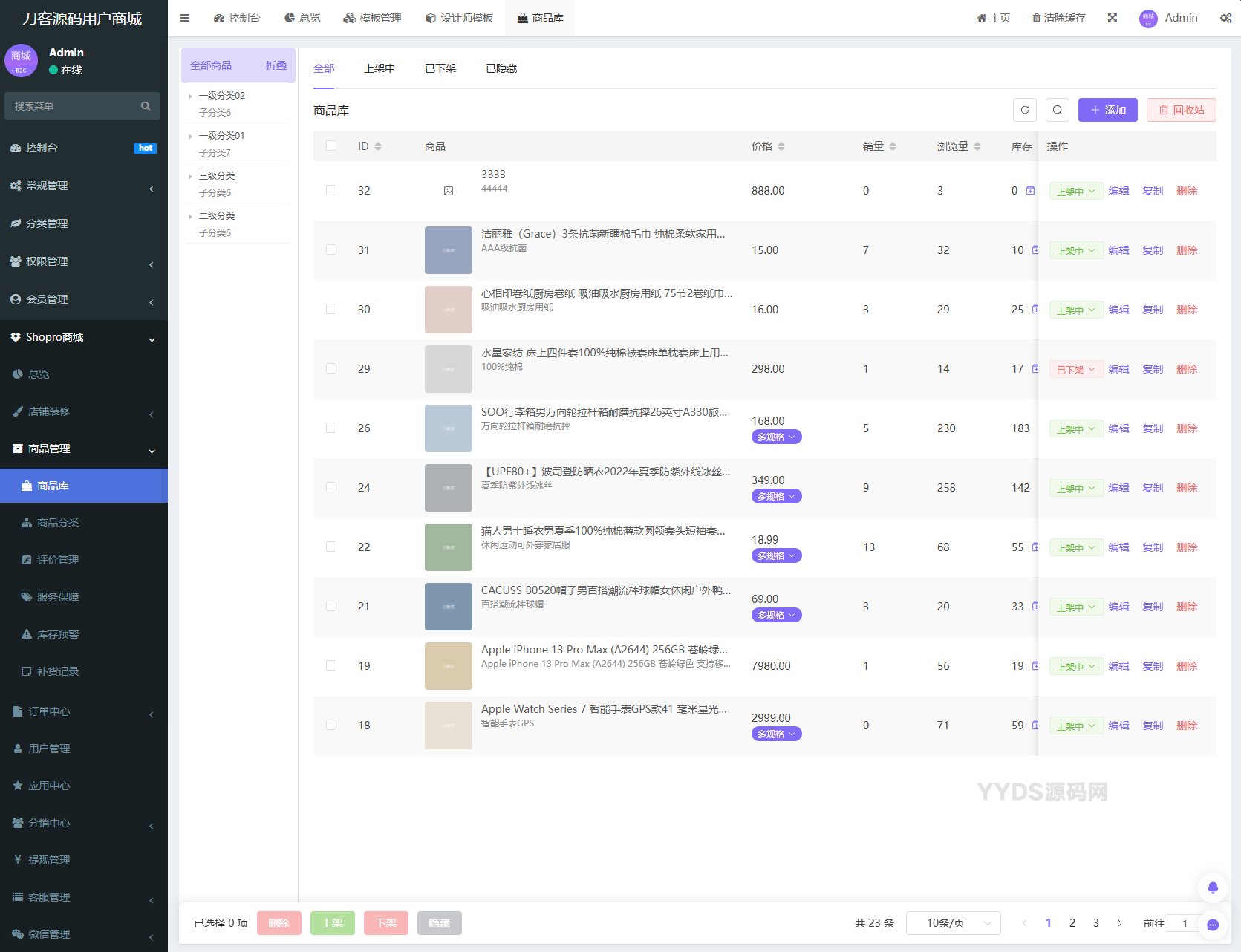Select all rows with header checkbox
The height and width of the screenshot is (952, 1241).
coord(331,146)
